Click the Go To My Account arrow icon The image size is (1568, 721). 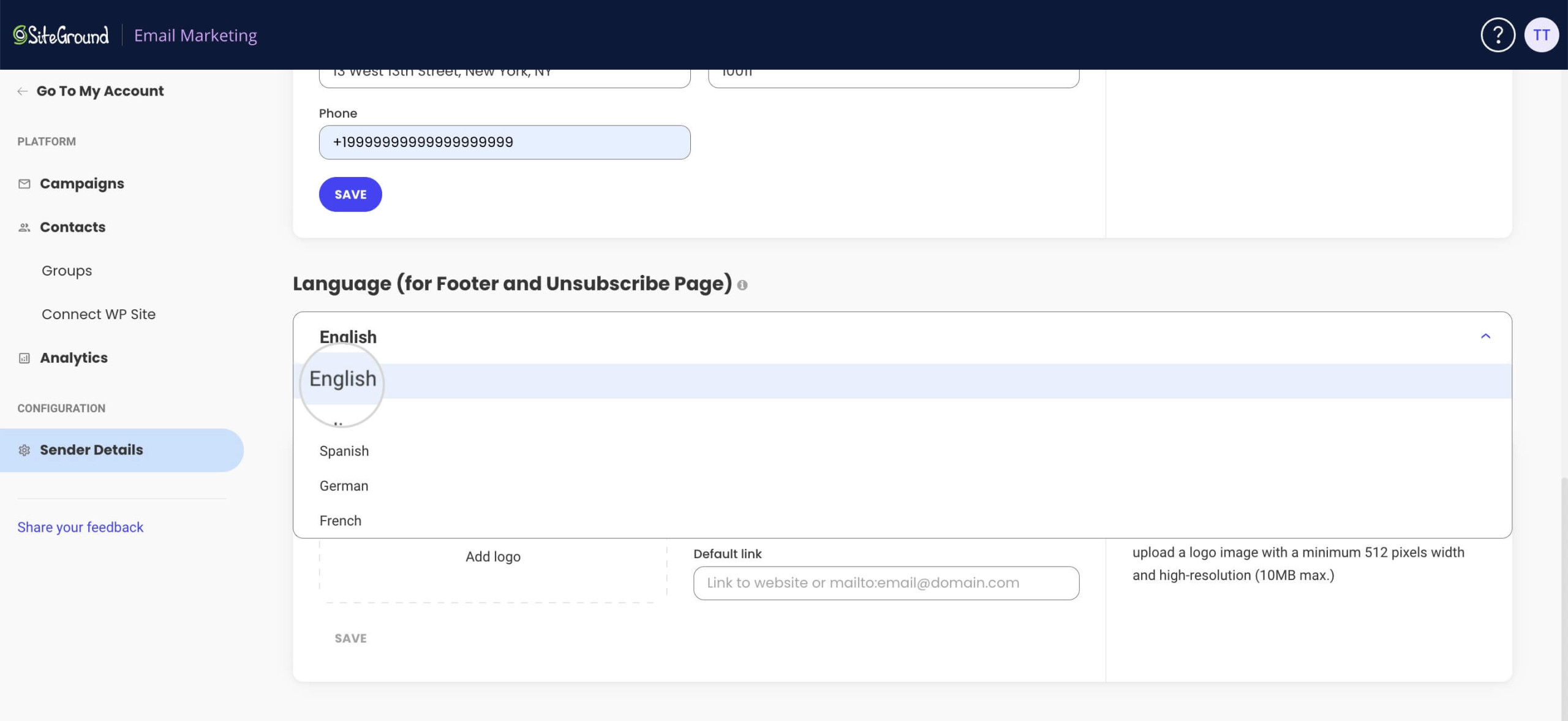tap(22, 91)
